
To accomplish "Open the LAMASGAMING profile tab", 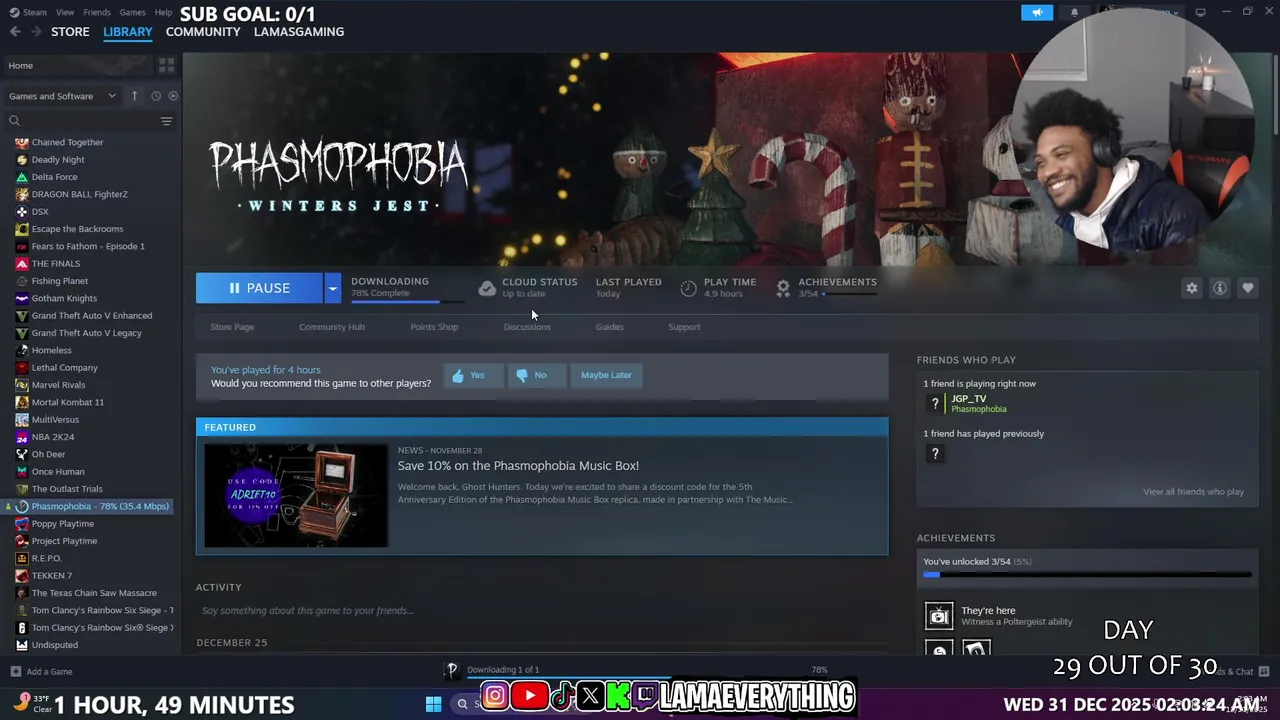I will [299, 31].
